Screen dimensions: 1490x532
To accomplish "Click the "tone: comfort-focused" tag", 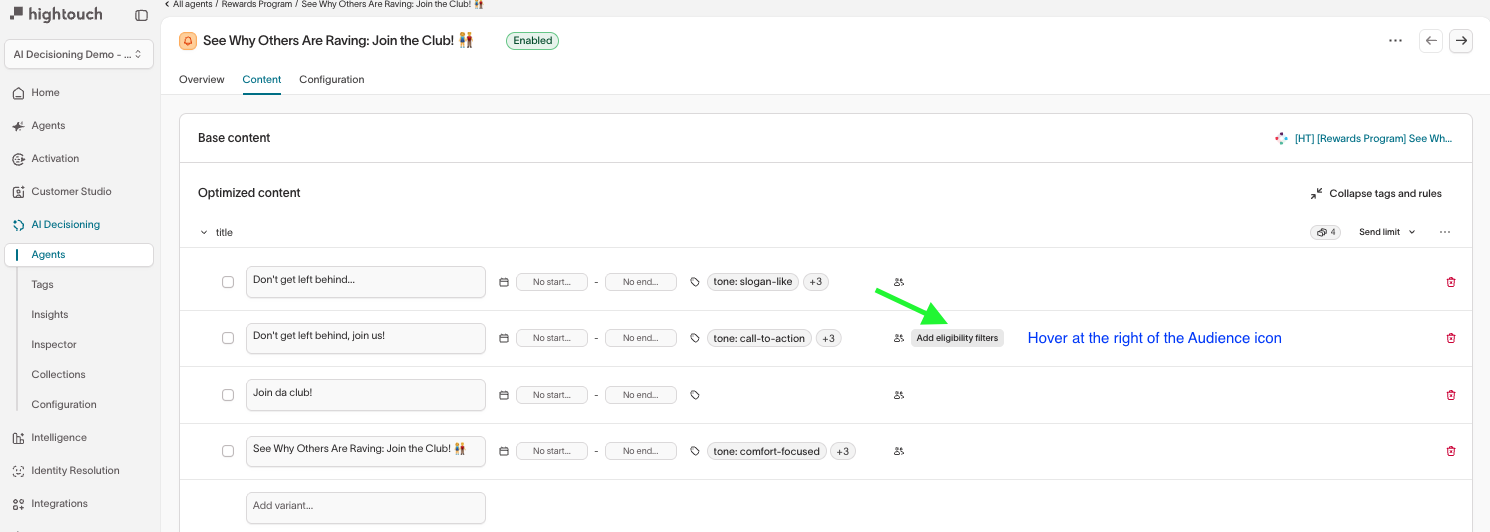I will click(767, 451).
